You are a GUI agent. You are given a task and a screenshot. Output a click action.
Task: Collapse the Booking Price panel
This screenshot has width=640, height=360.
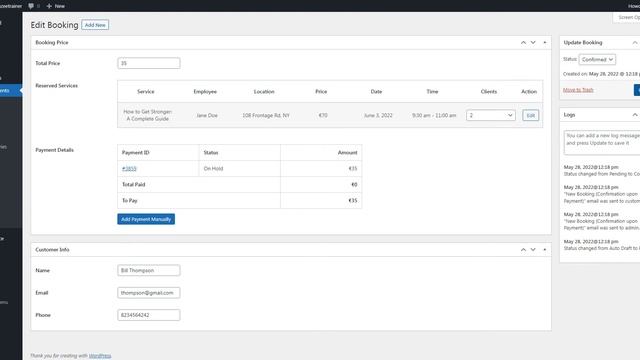tap(544, 42)
